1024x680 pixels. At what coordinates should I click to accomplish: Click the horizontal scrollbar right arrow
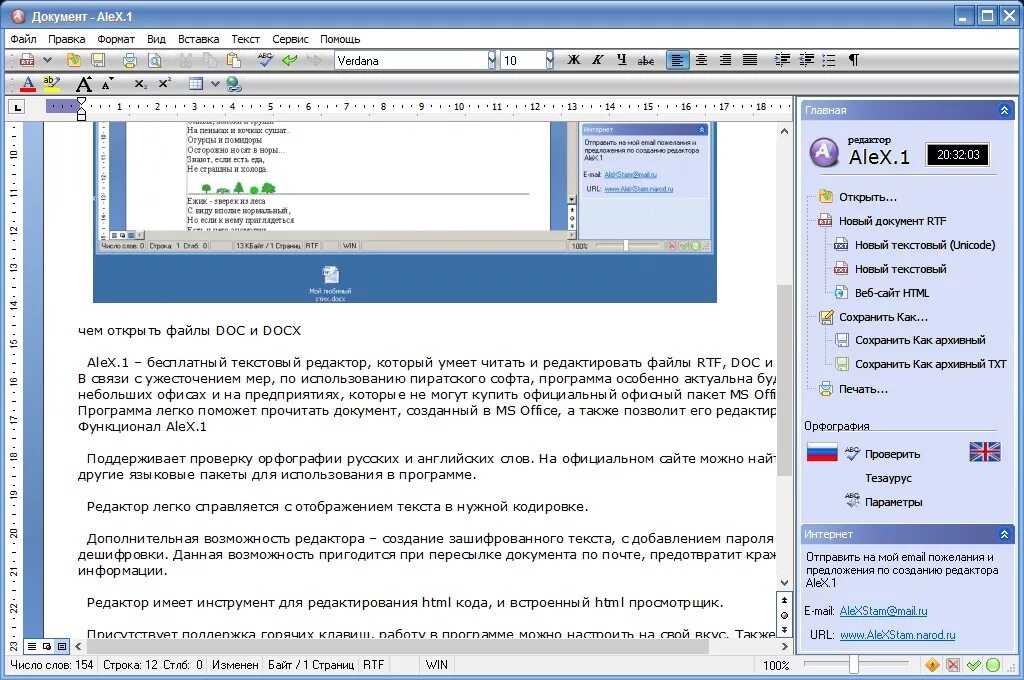785,647
